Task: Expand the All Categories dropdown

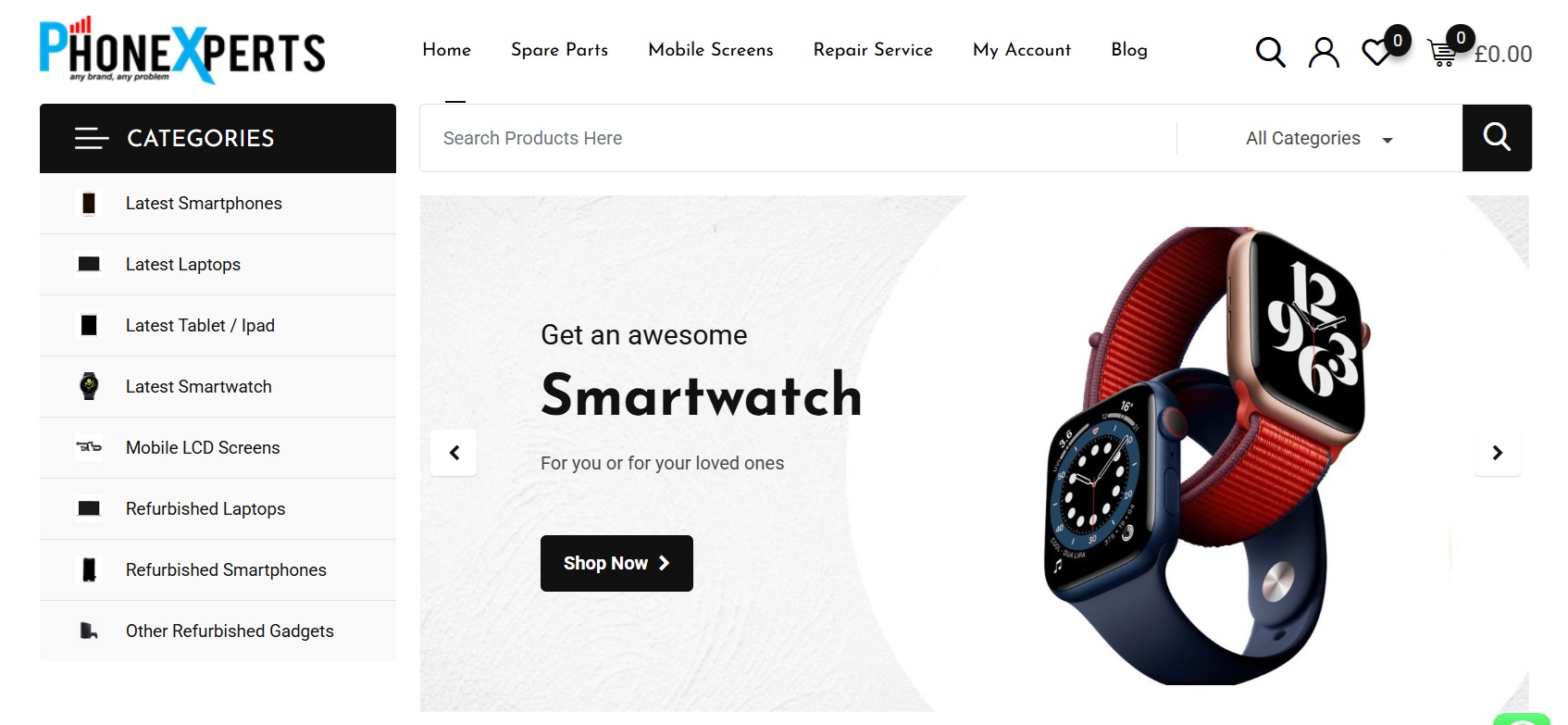Action: (1319, 138)
